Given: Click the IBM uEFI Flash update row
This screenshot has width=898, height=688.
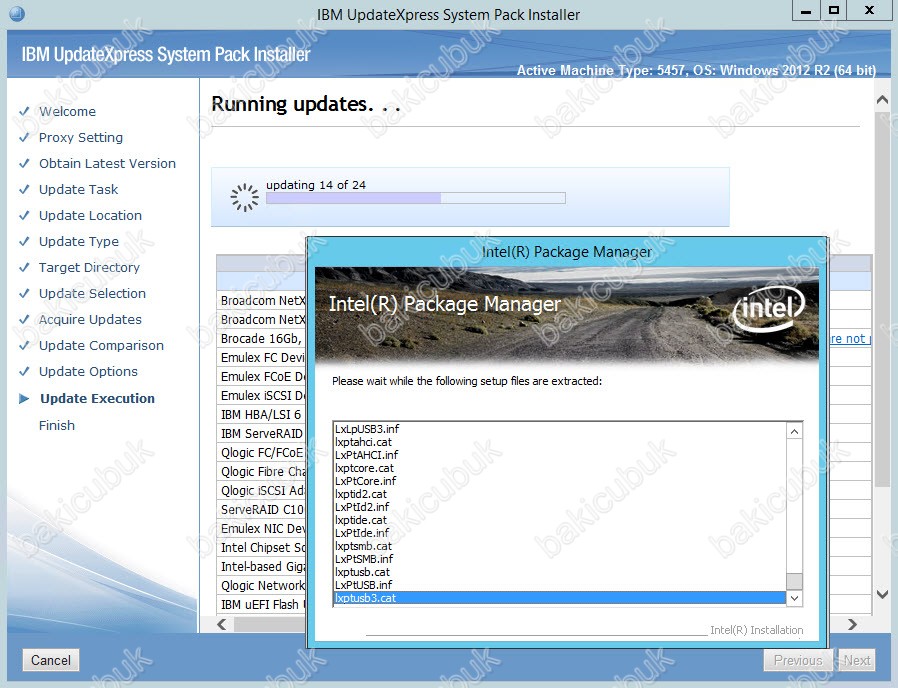Looking at the screenshot, I should [x=262, y=604].
